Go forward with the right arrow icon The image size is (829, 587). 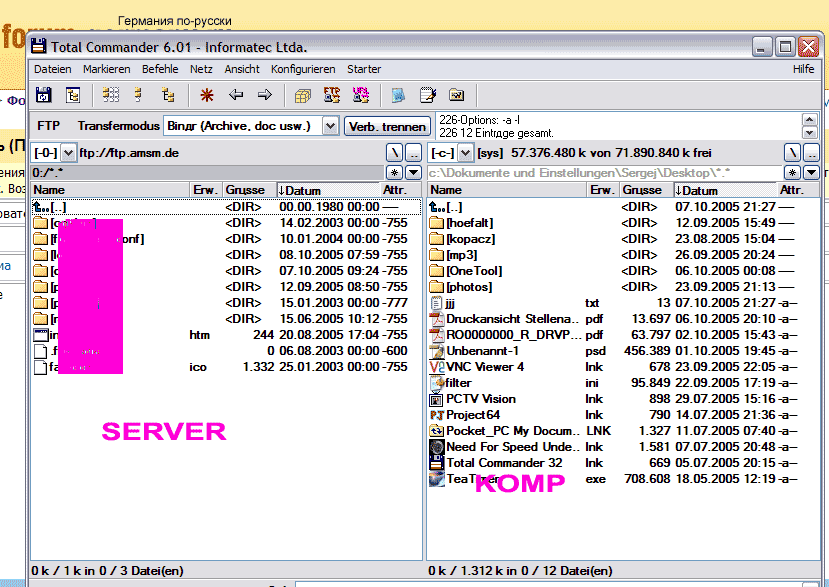click(265, 95)
